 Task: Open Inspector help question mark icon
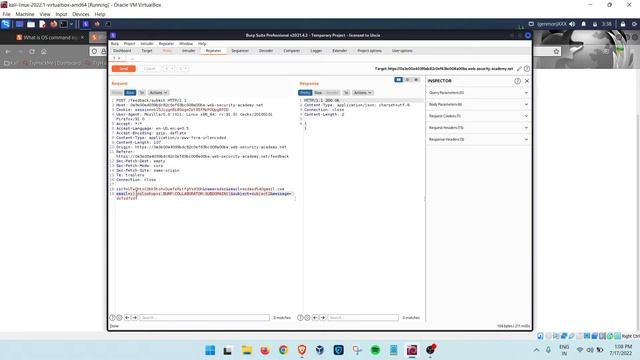pyautogui.click(x=517, y=81)
